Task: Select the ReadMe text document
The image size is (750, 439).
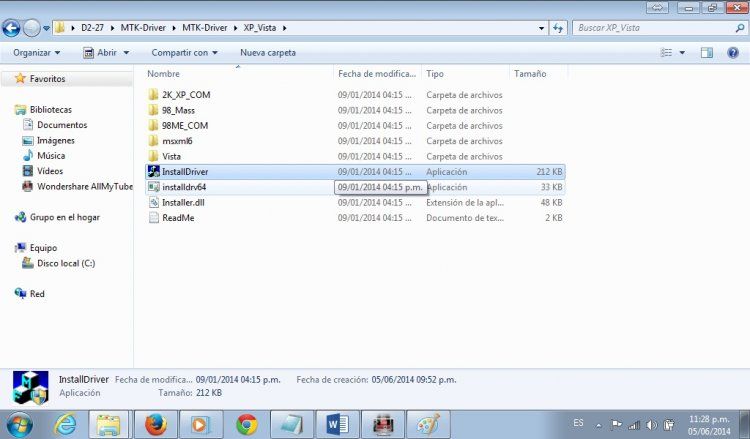Action: pyautogui.click(x=178, y=218)
